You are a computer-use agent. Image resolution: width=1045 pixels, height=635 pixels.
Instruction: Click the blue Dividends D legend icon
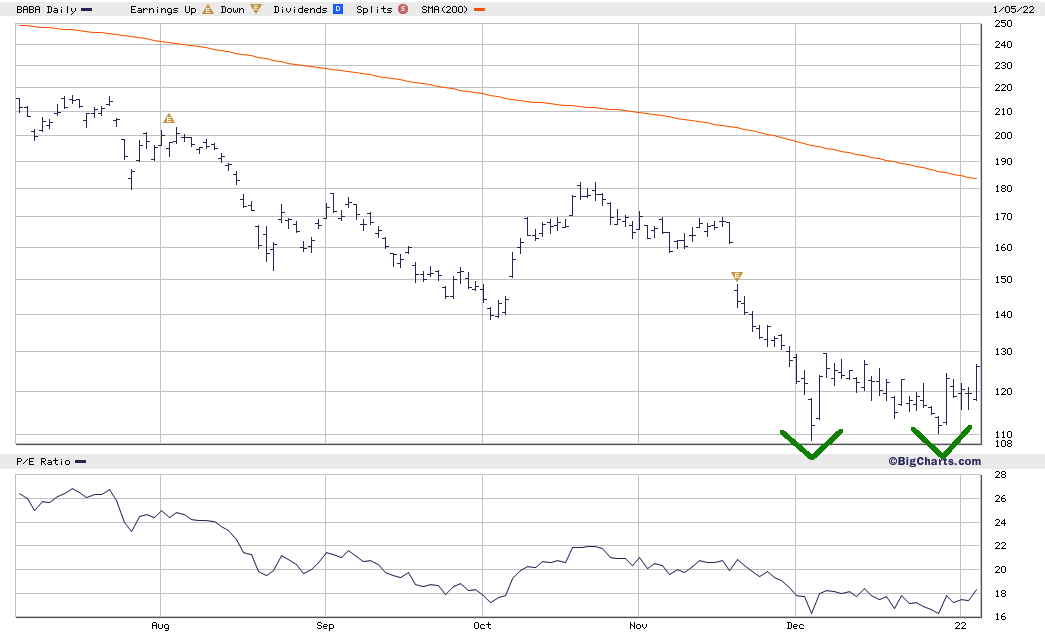coord(338,9)
